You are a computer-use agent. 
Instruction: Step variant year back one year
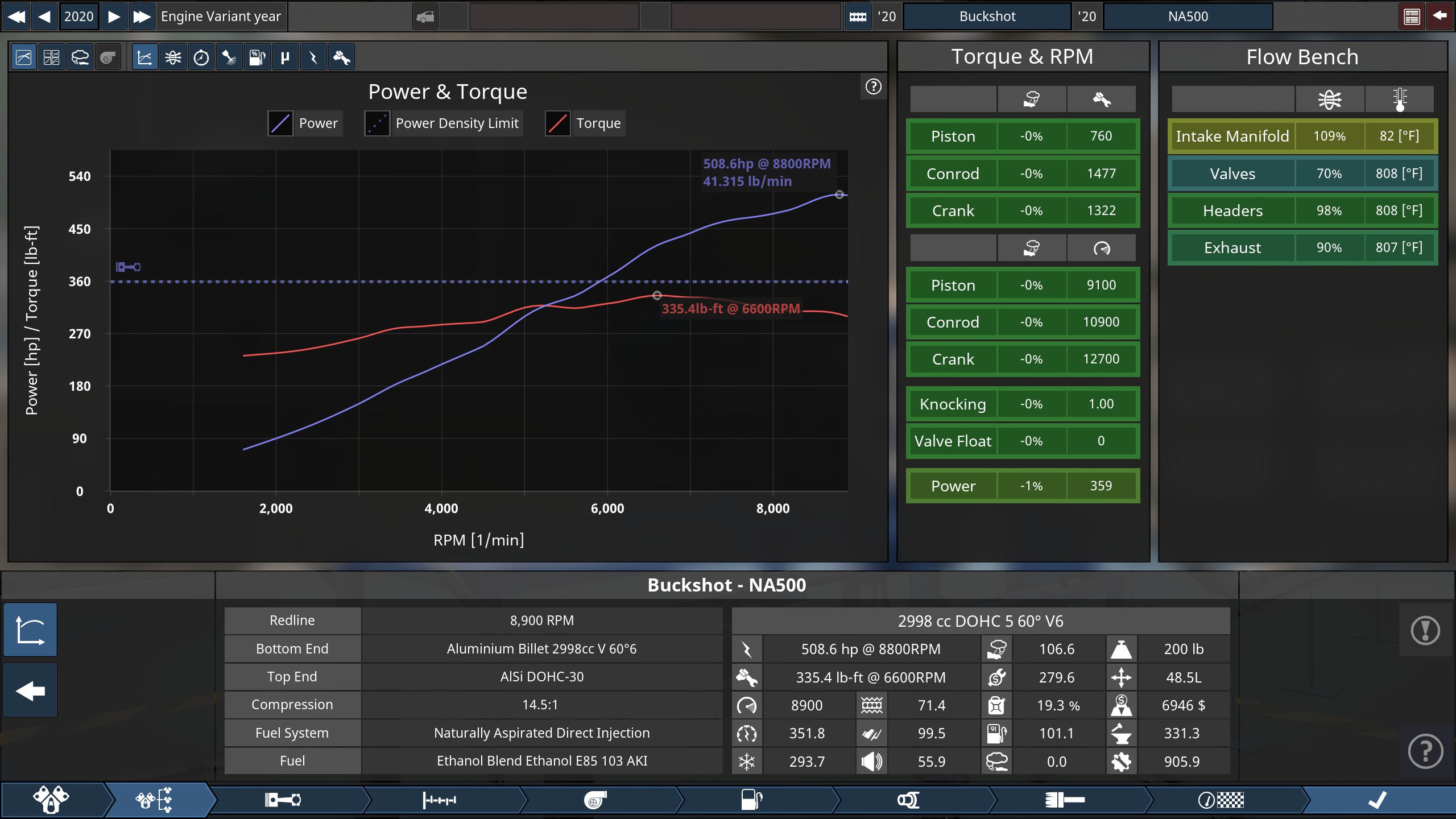[x=44, y=16]
